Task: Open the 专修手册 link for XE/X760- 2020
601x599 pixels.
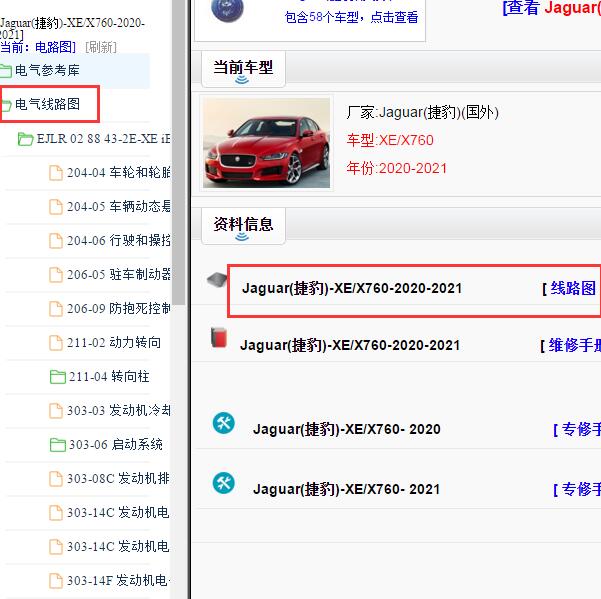Action: pyautogui.click(x=581, y=429)
